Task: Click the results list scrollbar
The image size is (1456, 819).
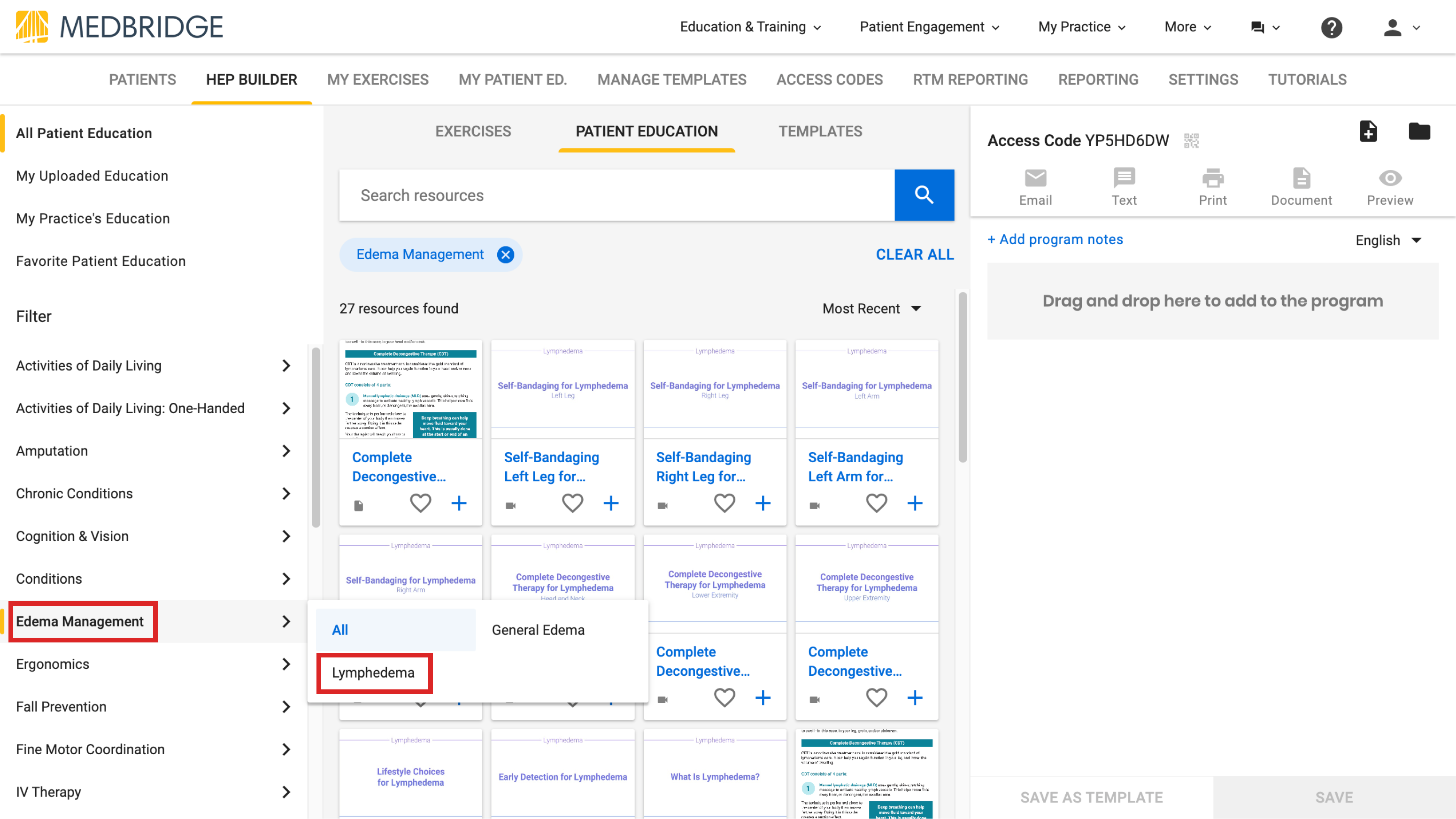Action: click(x=963, y=377)
